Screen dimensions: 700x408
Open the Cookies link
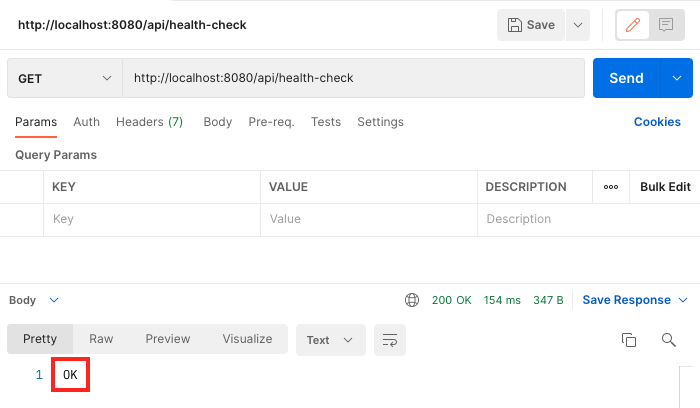click(x=657, y=122)
